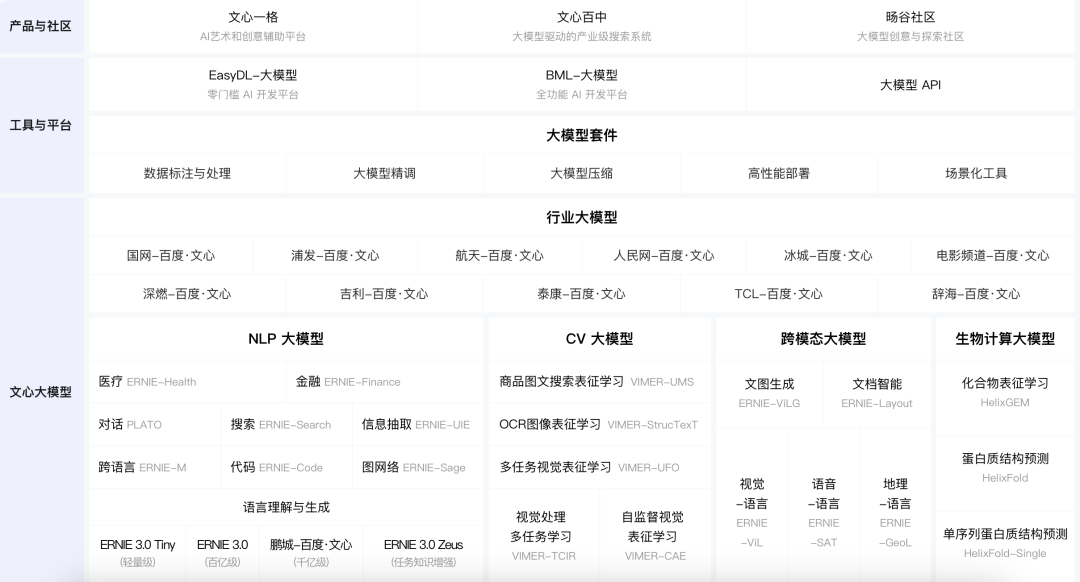Select 深燃-百度·文心 industry model
Viewport: 1080px width, 582px height.
[187, 294]
